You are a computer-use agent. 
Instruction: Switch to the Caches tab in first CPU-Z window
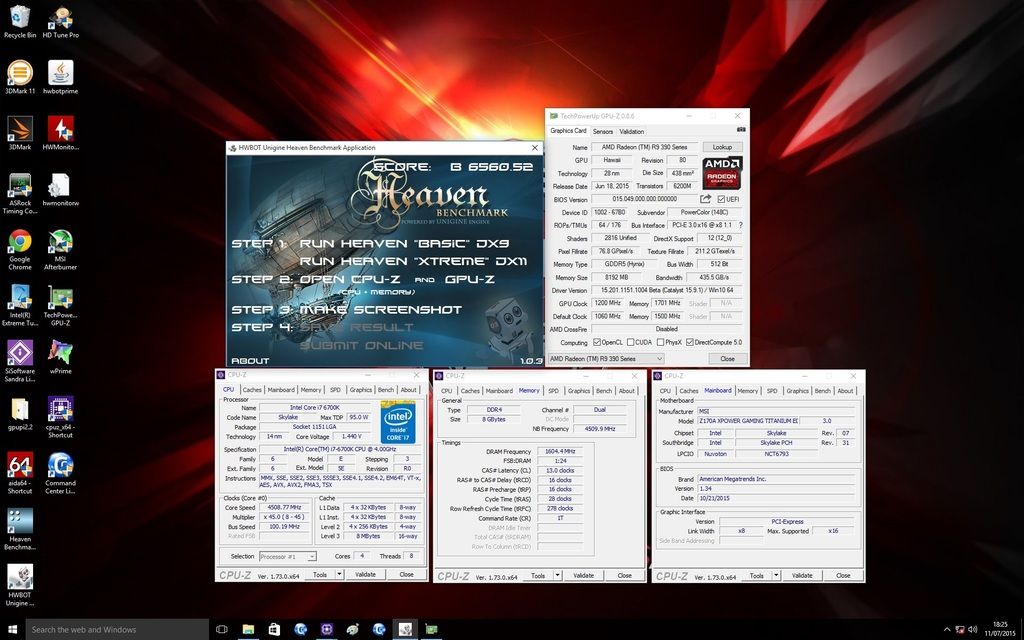[x=252, y=390]
